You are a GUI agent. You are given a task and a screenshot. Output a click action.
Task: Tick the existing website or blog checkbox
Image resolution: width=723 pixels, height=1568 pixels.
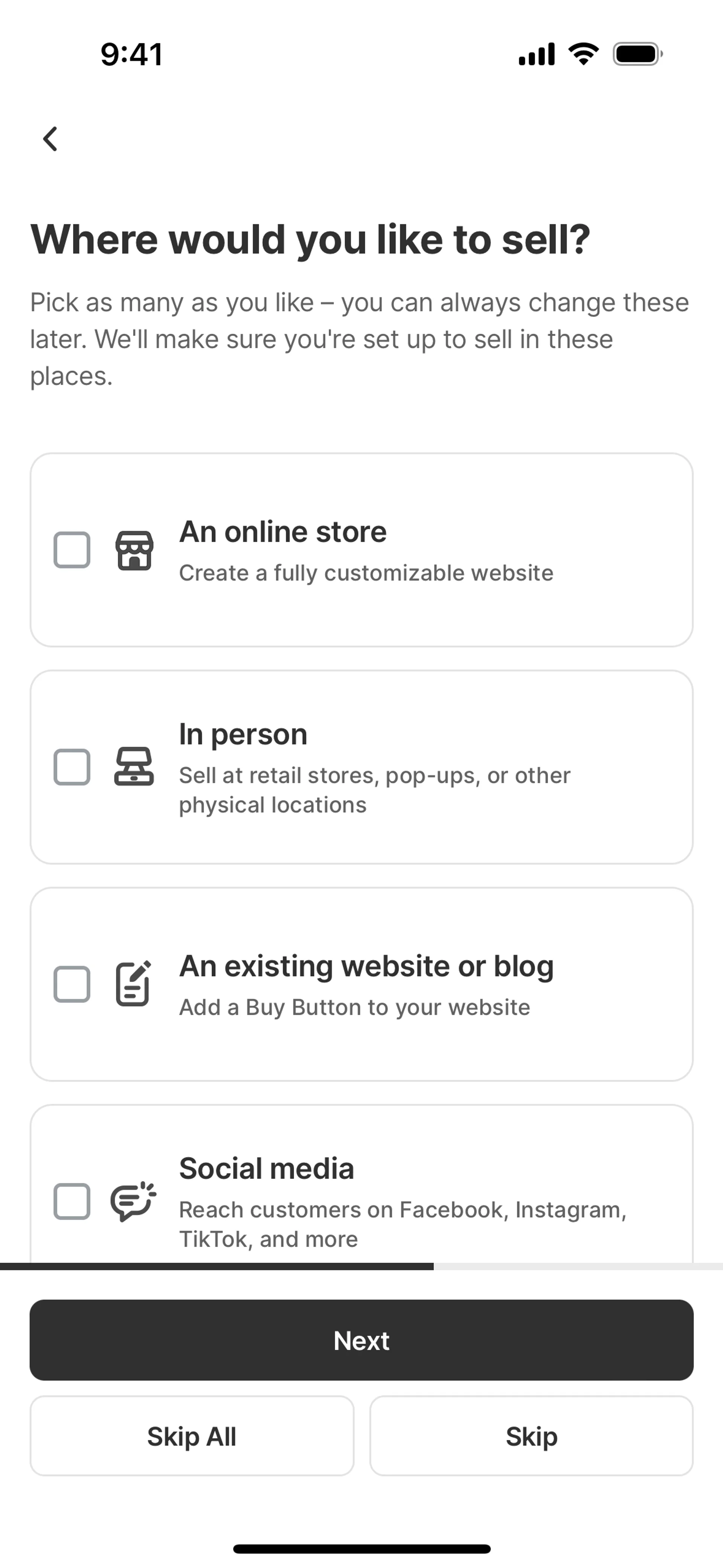(x=72, y=984)
